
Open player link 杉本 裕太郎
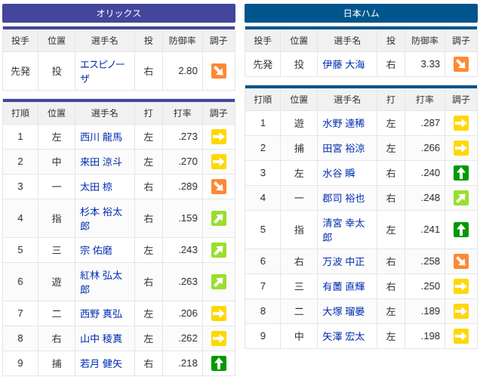tap(101, 219)
